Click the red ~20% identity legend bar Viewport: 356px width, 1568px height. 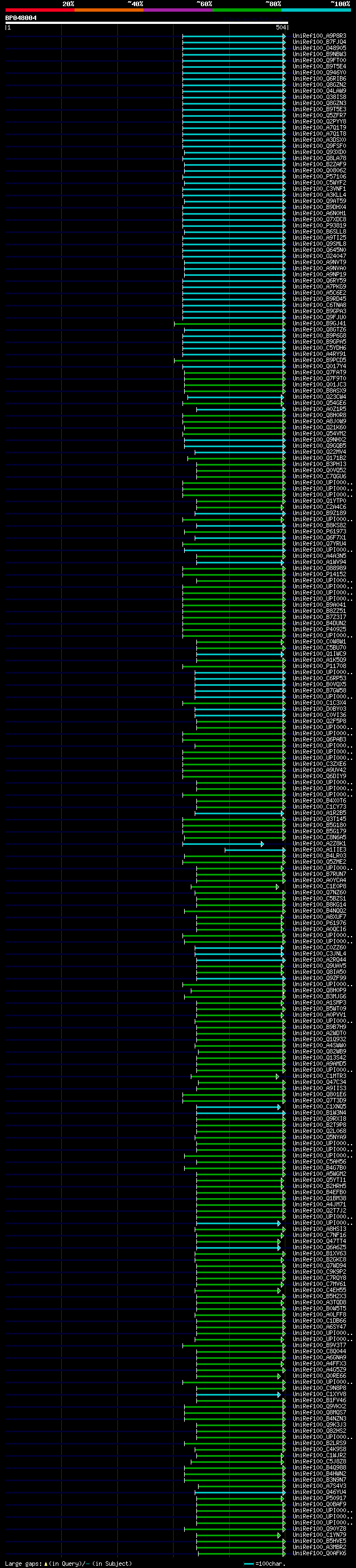pyautogui.click(x=39, y=10)
